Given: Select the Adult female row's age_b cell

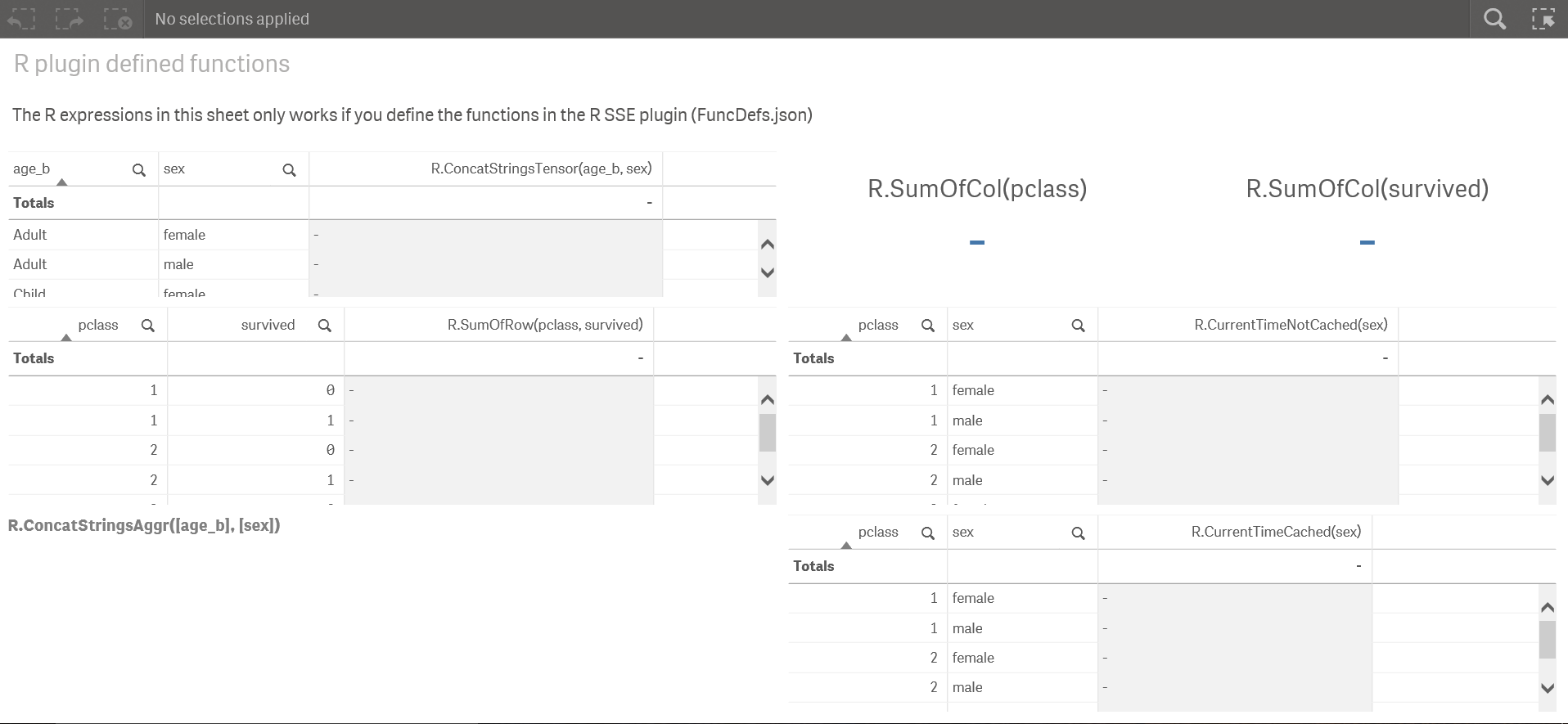Looking at the screenshot, I should pos(83,235).
